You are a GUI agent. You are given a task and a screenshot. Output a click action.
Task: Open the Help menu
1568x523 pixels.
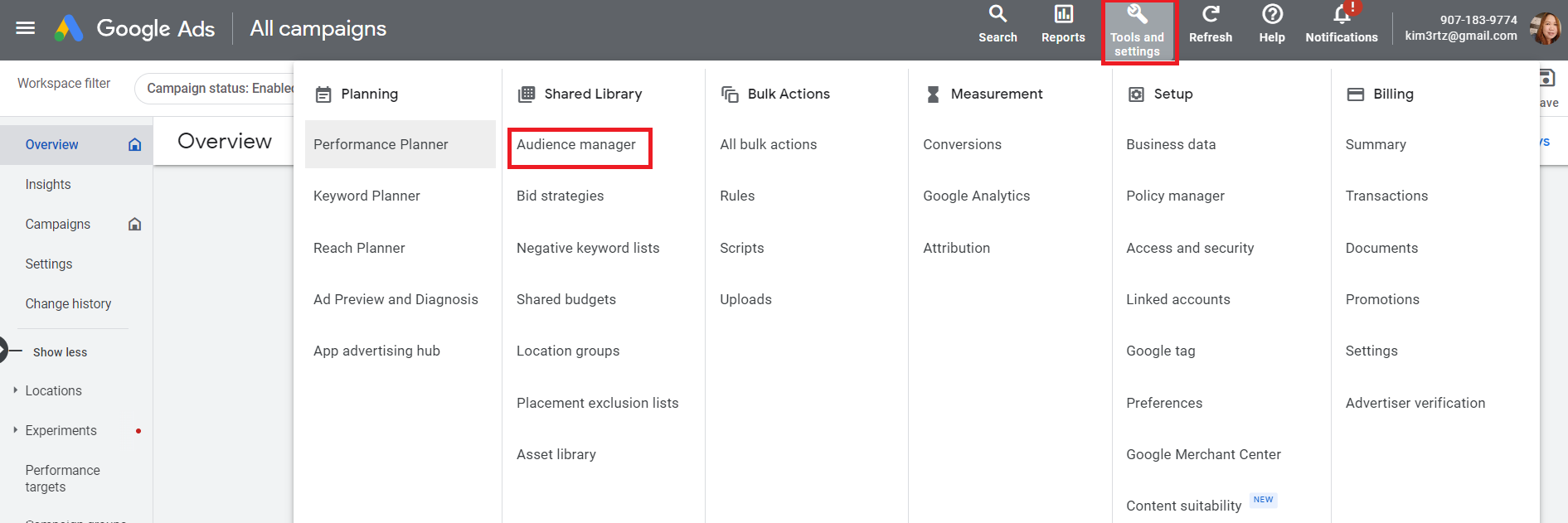[x=1272, y=24]
